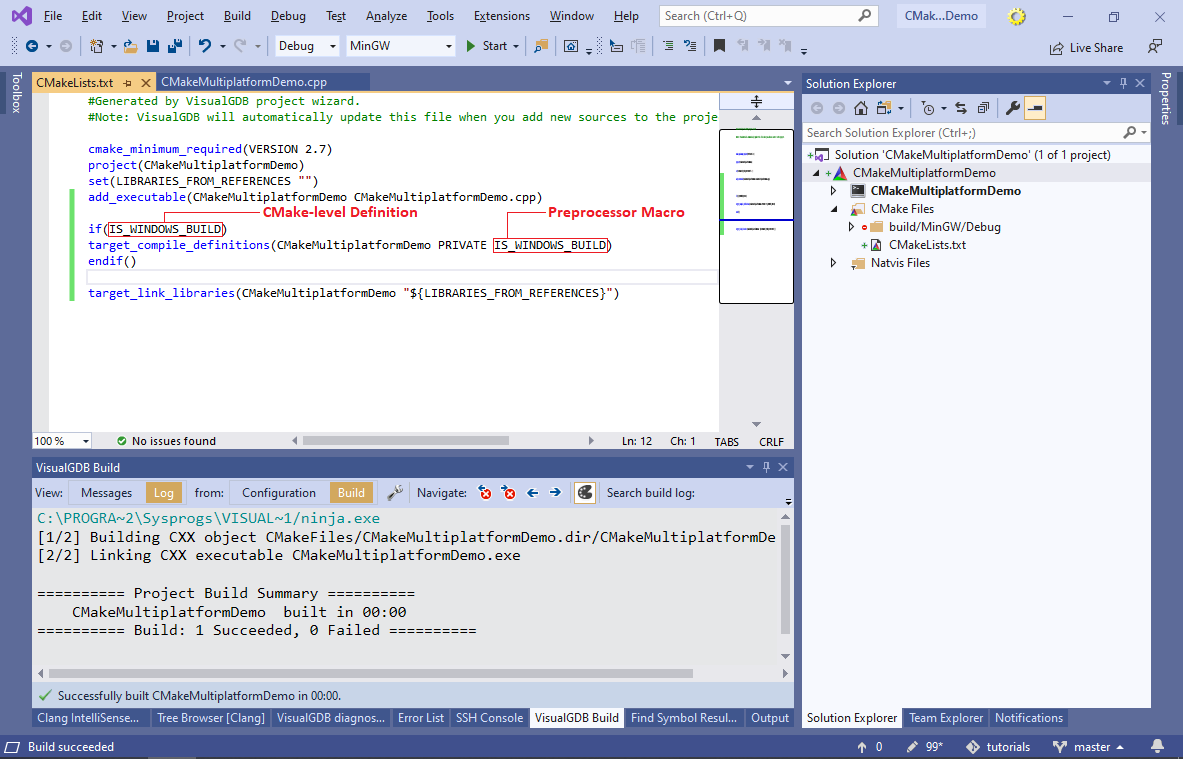The width and height of the screenshot is (1183, 759).
Task: Jump to the previous error in build log
Action: point(485,492)
